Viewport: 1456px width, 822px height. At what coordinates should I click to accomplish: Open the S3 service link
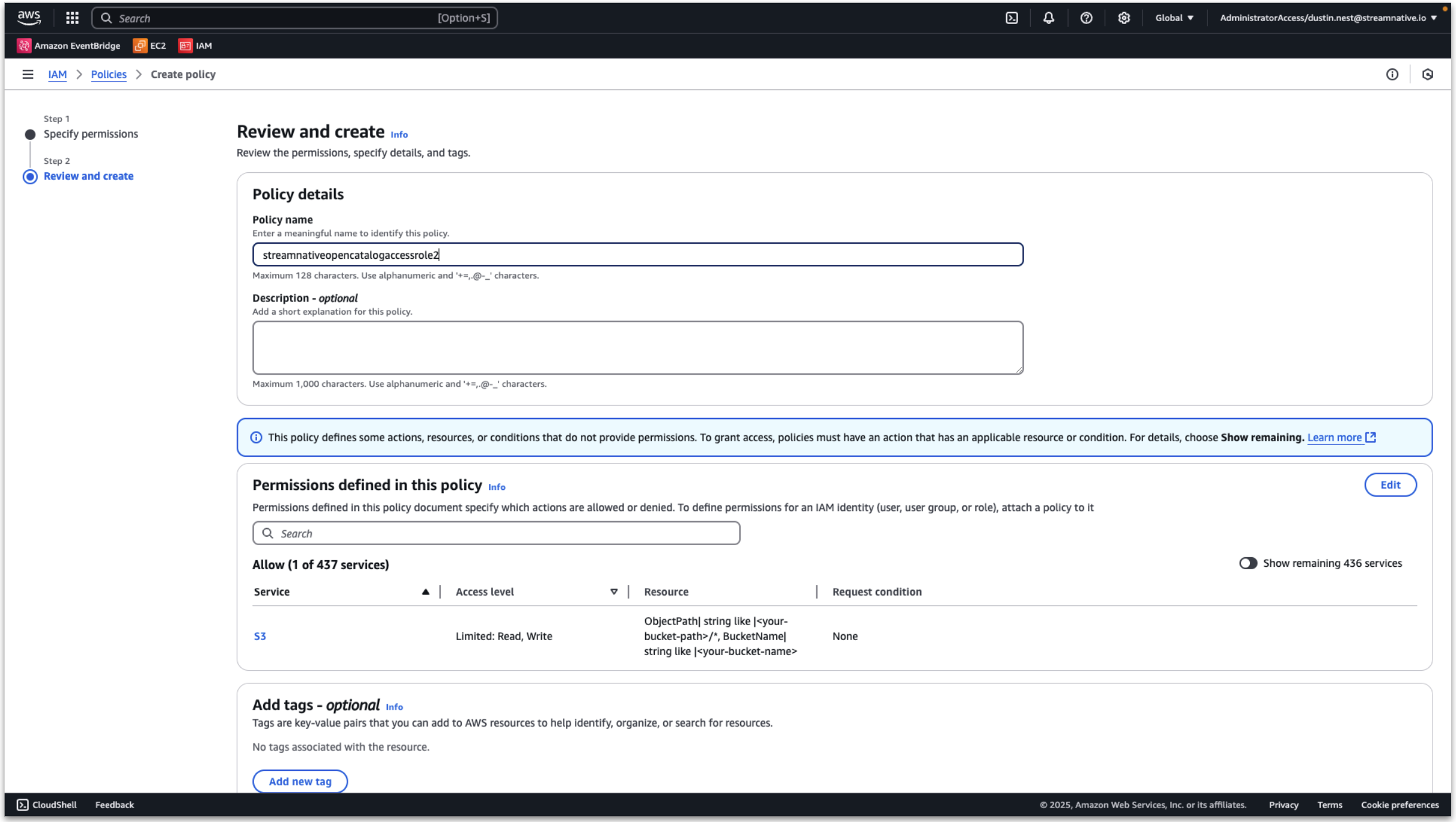[x=260, y=636]
